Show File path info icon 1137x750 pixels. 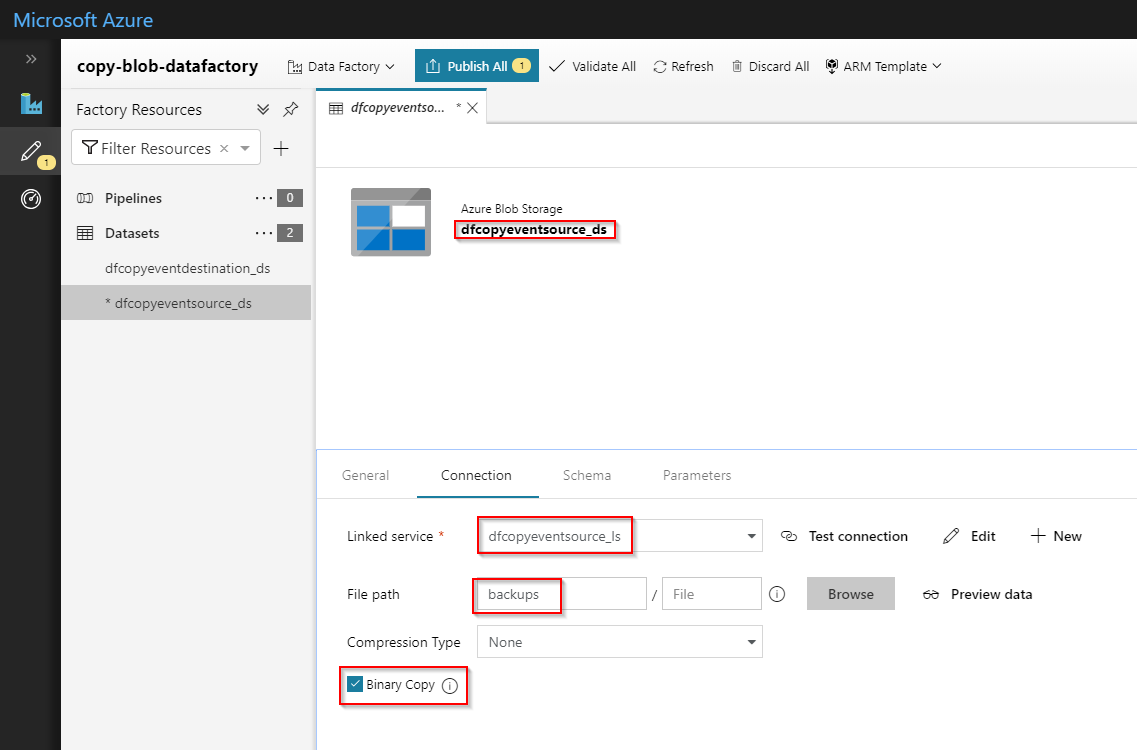(777, 594)
